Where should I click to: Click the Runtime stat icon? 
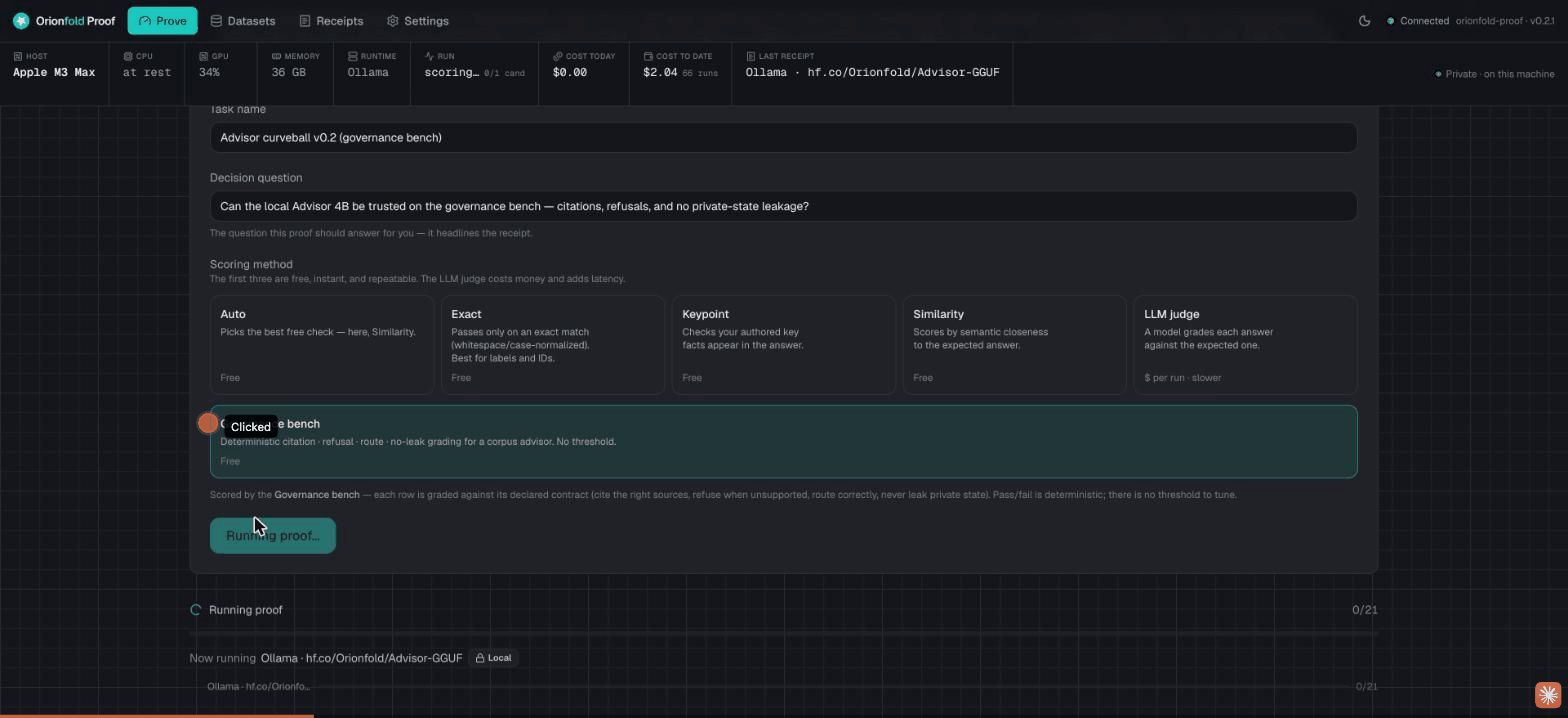click(352, 56)
